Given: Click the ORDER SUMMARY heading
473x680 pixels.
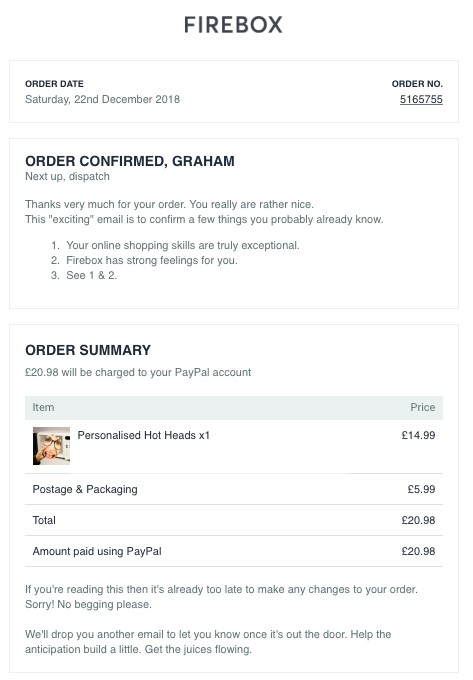Looking at the screenshot, I should 88,350.
